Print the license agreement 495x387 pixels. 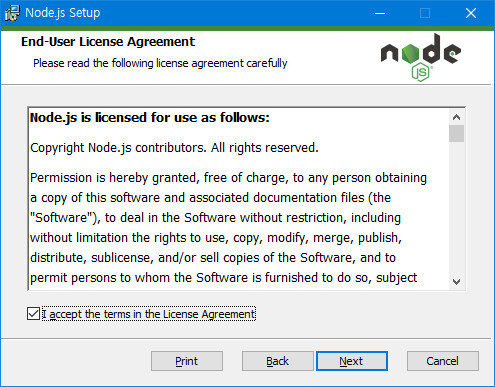pos(187,361)
